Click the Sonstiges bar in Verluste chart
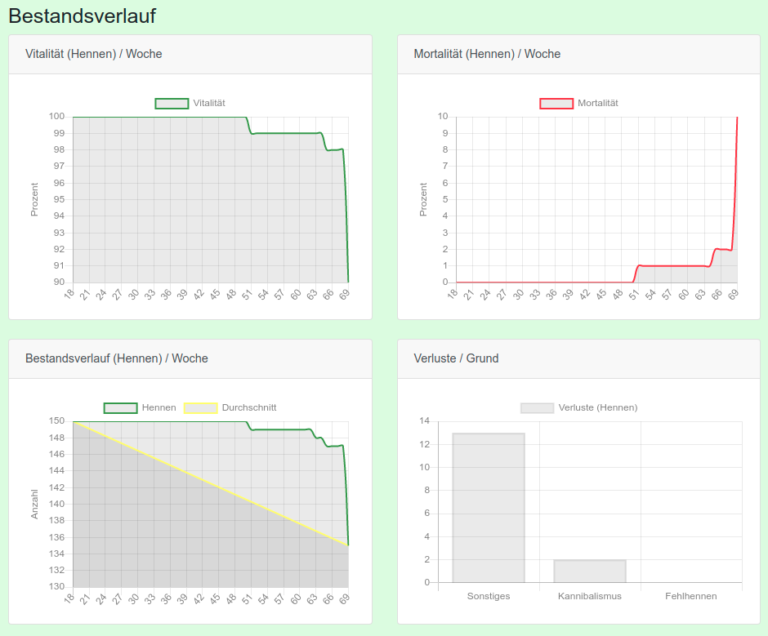768x636 pixels. tap(489, 508)
